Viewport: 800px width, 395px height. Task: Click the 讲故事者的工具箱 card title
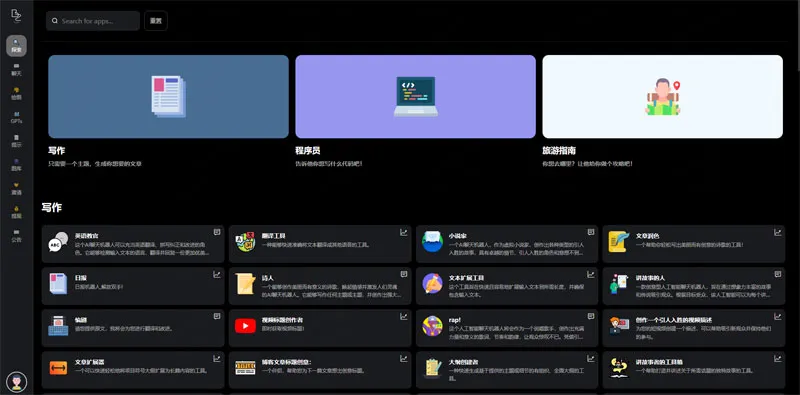[x=659, y=362]
